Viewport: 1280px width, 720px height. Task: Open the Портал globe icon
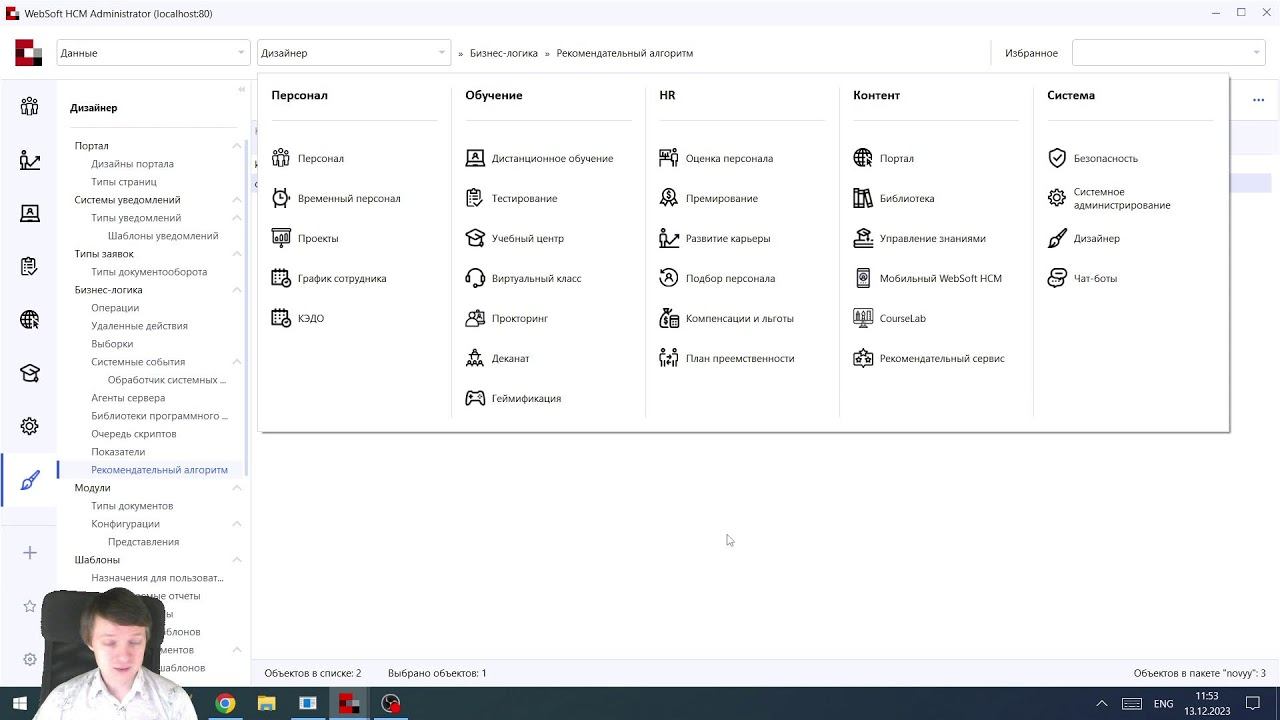(x=863, y=158)
